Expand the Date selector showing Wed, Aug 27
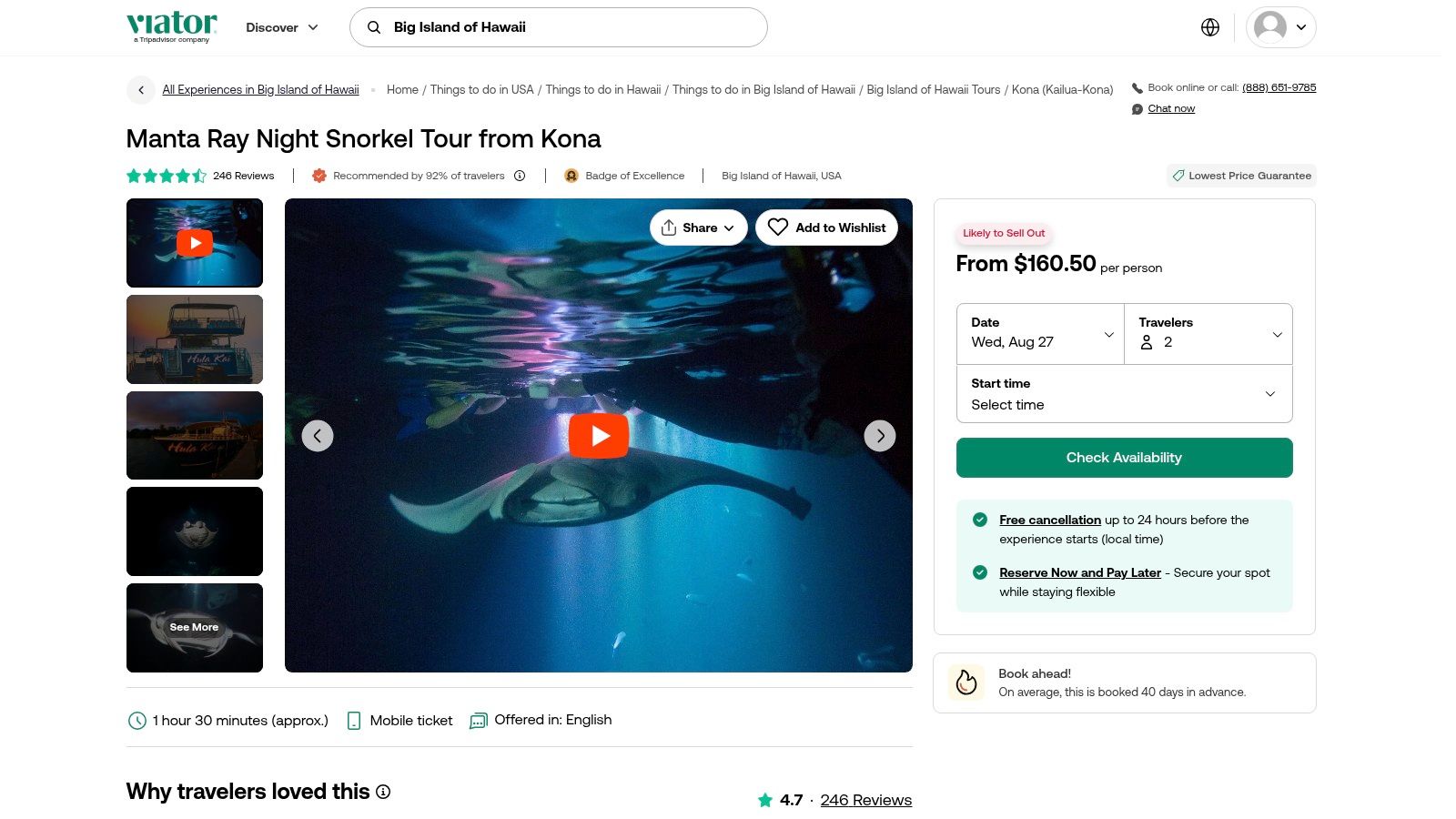1456x819 pixels. click(1040, 334)
